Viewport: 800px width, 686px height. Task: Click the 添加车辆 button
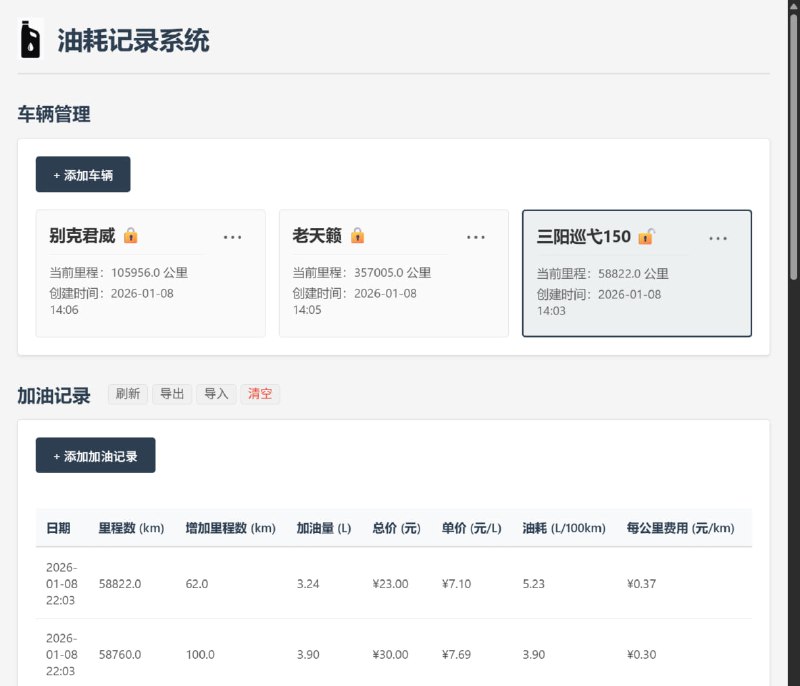[x=83, y=175]
